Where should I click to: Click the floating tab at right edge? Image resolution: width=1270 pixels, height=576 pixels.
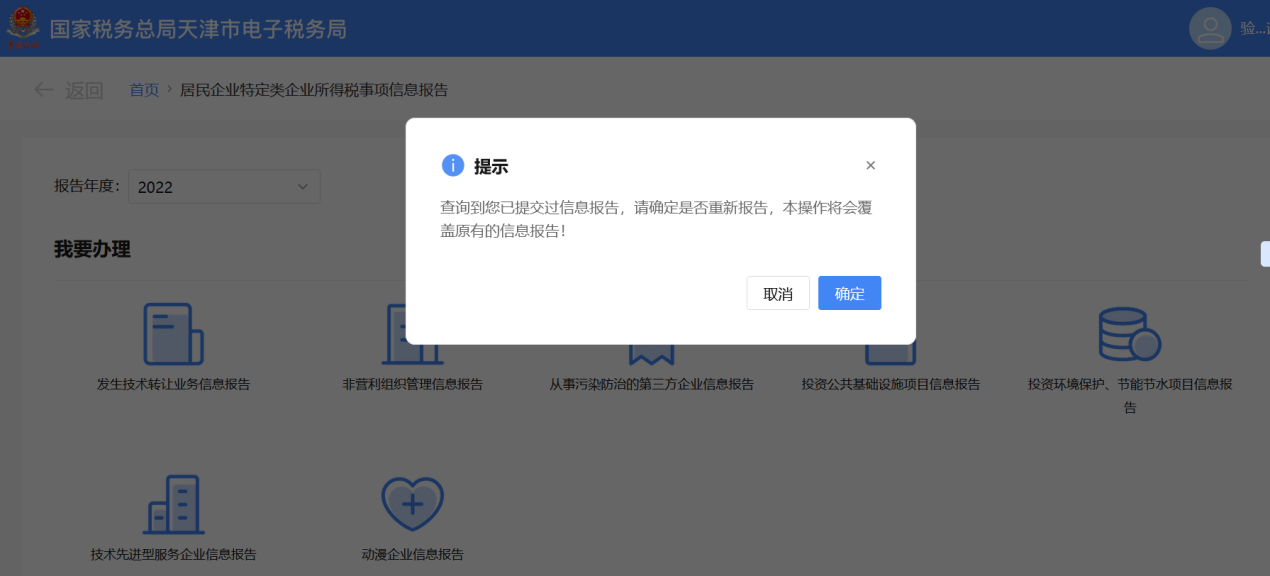pos(1265,254)
